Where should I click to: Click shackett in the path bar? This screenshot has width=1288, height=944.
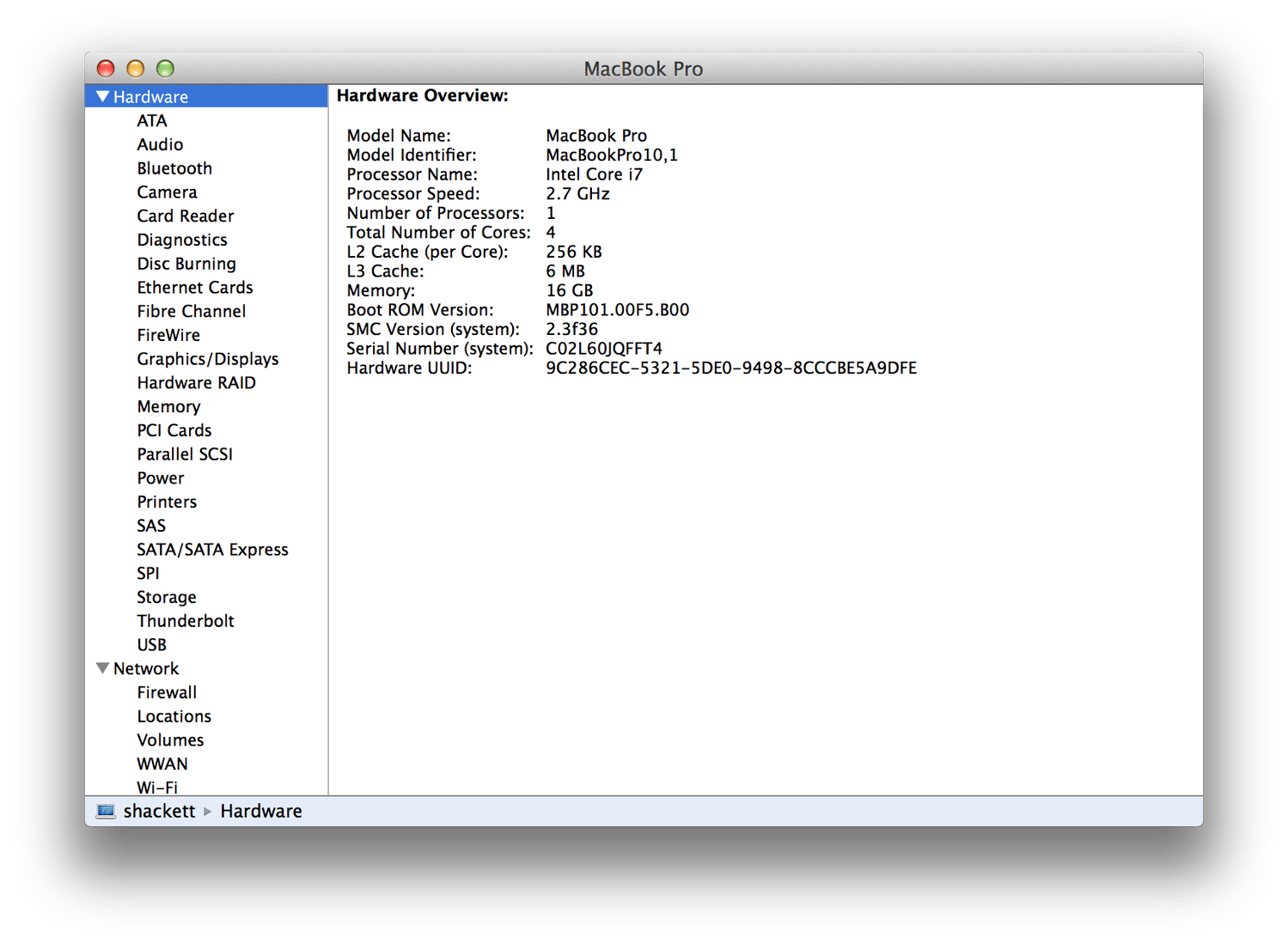pyautogui.click(x=159, y=811)
